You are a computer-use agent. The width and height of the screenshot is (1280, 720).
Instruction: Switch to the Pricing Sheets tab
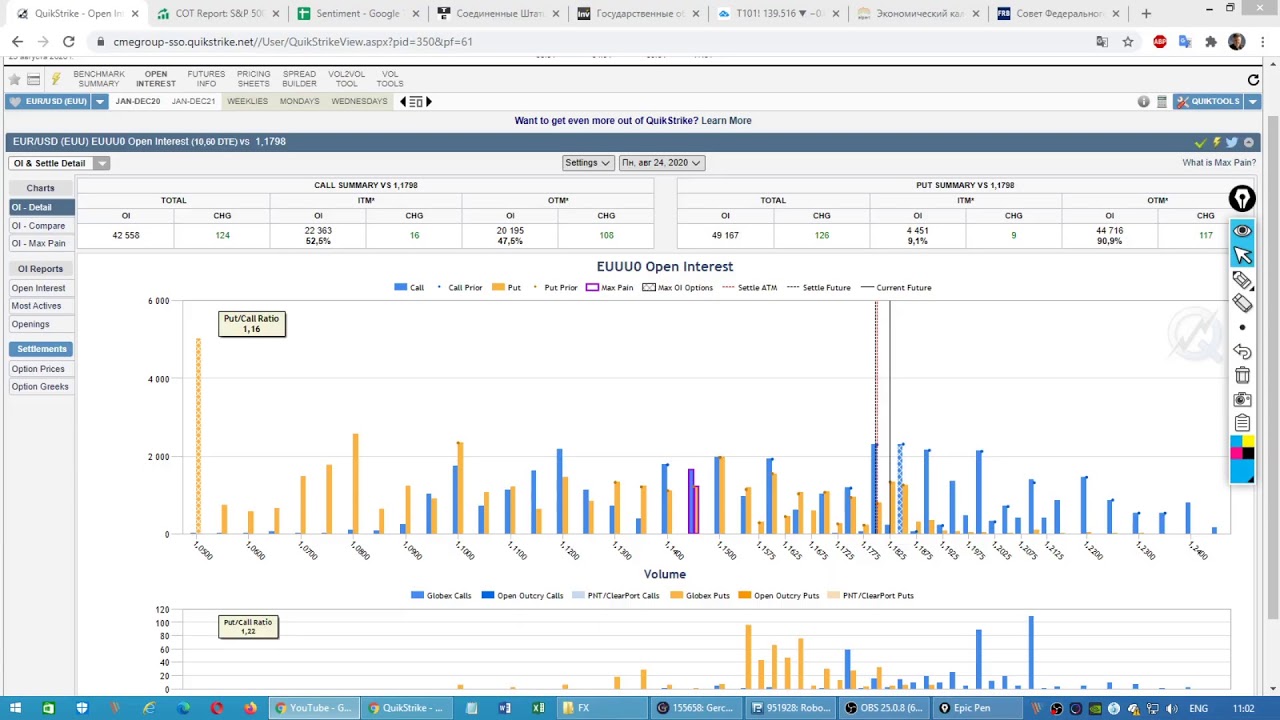click(253, 79)
